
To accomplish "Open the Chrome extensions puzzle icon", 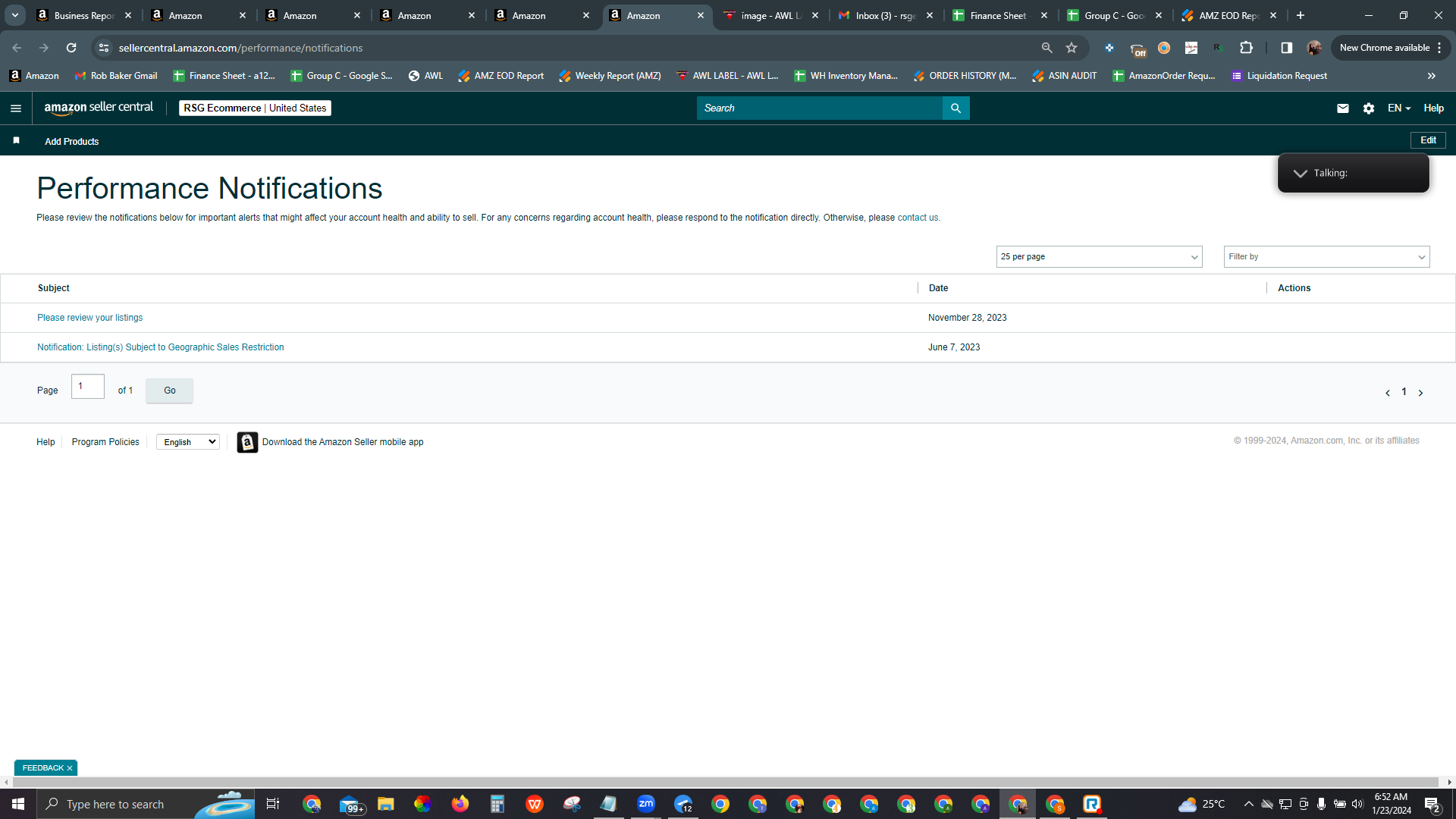I will [1246, 48].
